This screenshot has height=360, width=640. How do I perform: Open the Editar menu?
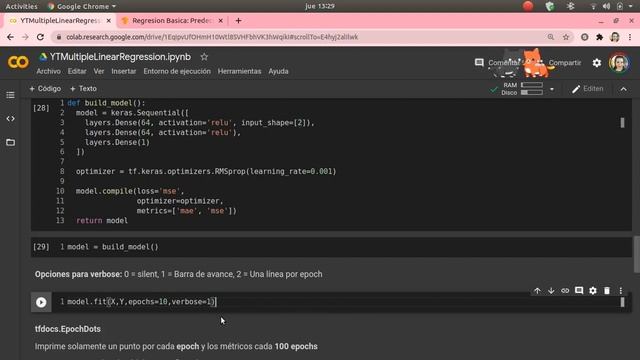tap(77, 71)
